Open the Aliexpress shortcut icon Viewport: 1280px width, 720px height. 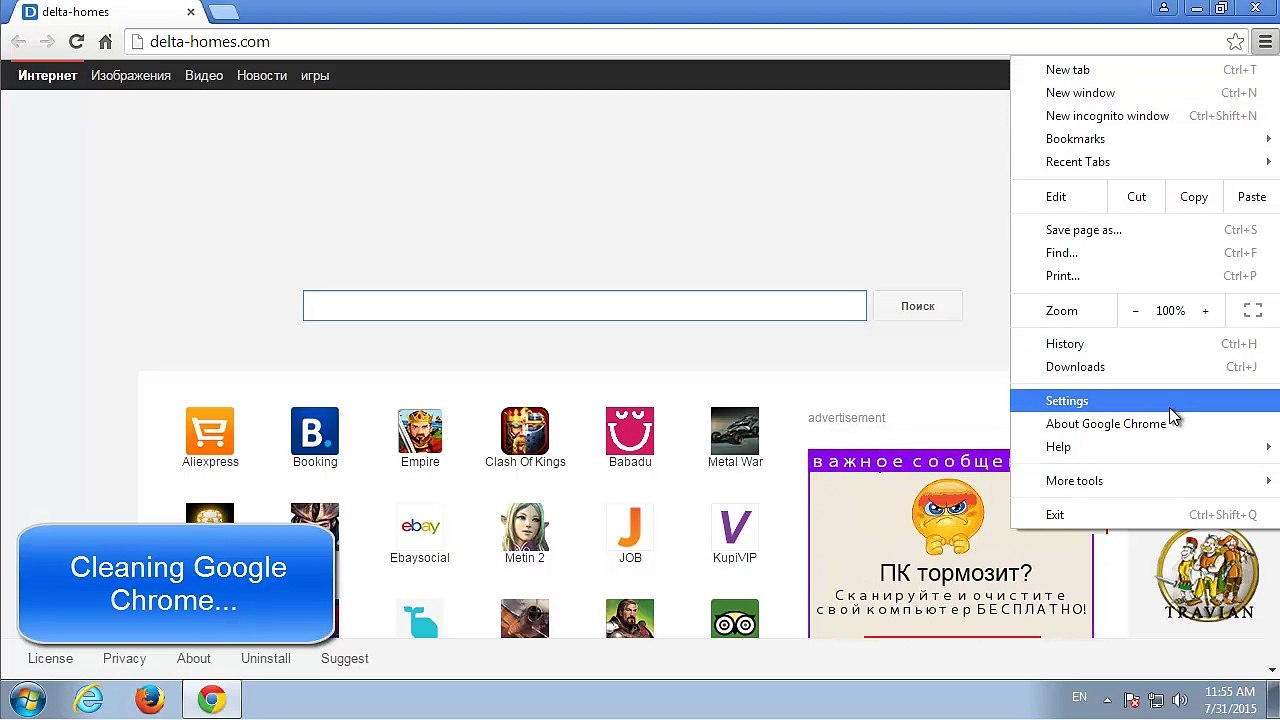pyautogui.click(x=210, y=431)
